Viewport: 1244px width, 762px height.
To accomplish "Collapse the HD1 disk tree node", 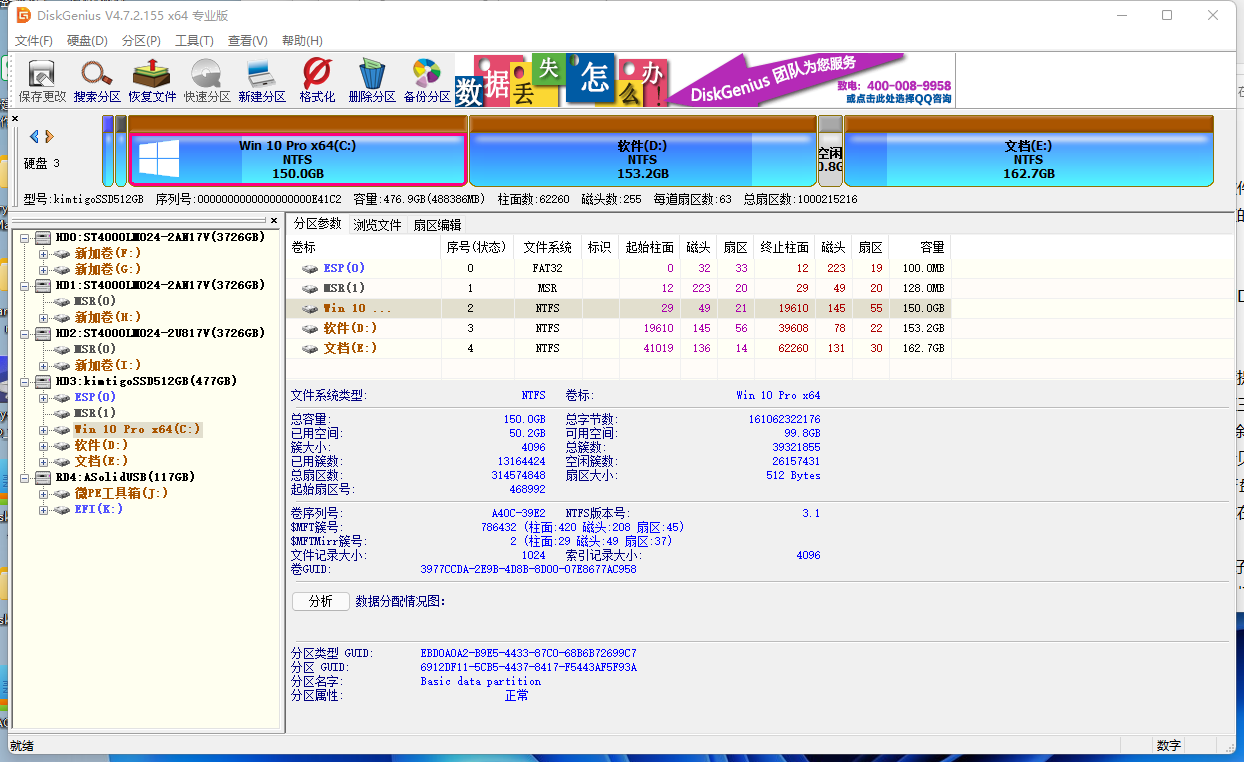I will pyautogui.click(x=24, y=286).
